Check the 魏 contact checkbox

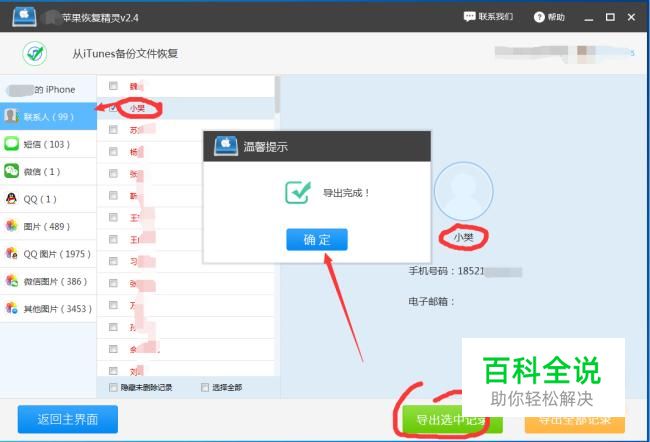[113, 86]
